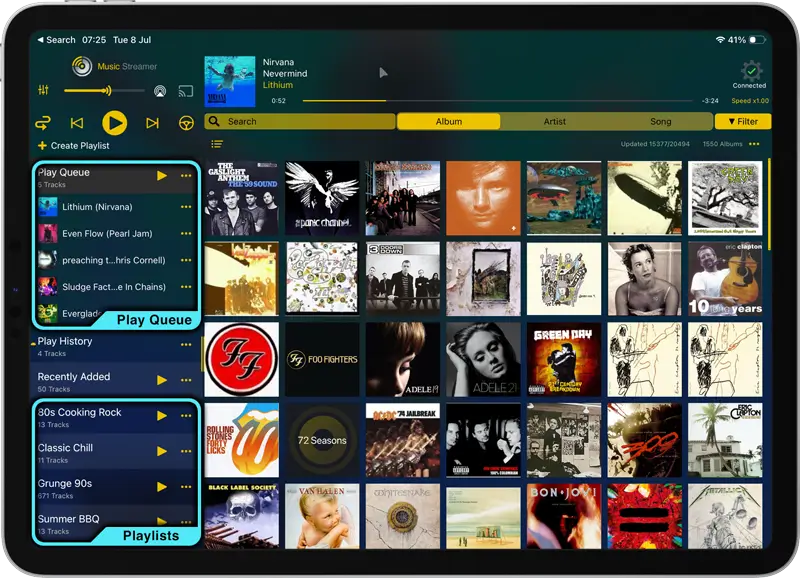This screenshot has width=800, height=578.
Task: Open more options next to 1550 Albums
Action: click(754, 144)
